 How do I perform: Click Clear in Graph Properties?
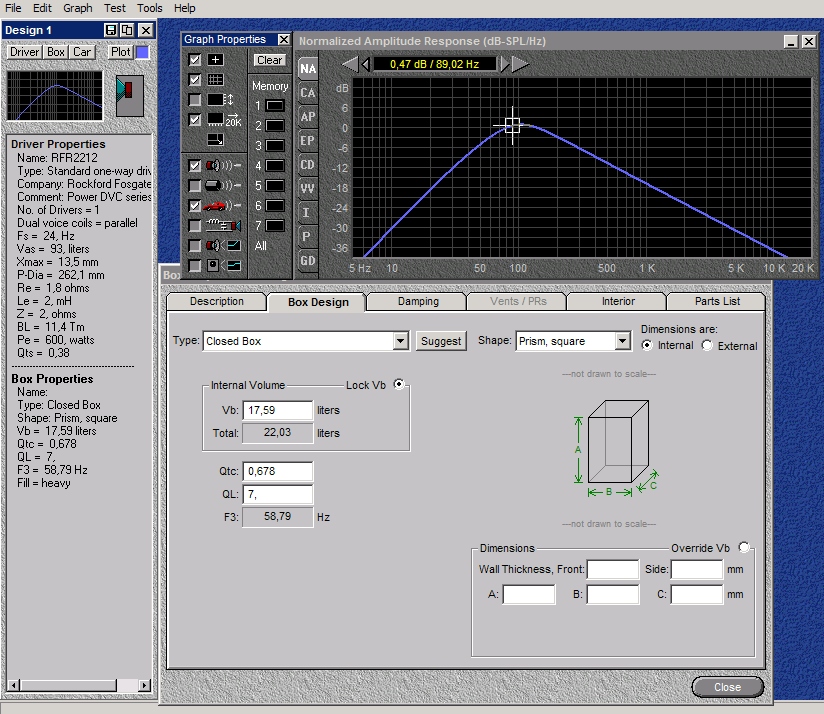pyautogui.click(x=269, y=60)
